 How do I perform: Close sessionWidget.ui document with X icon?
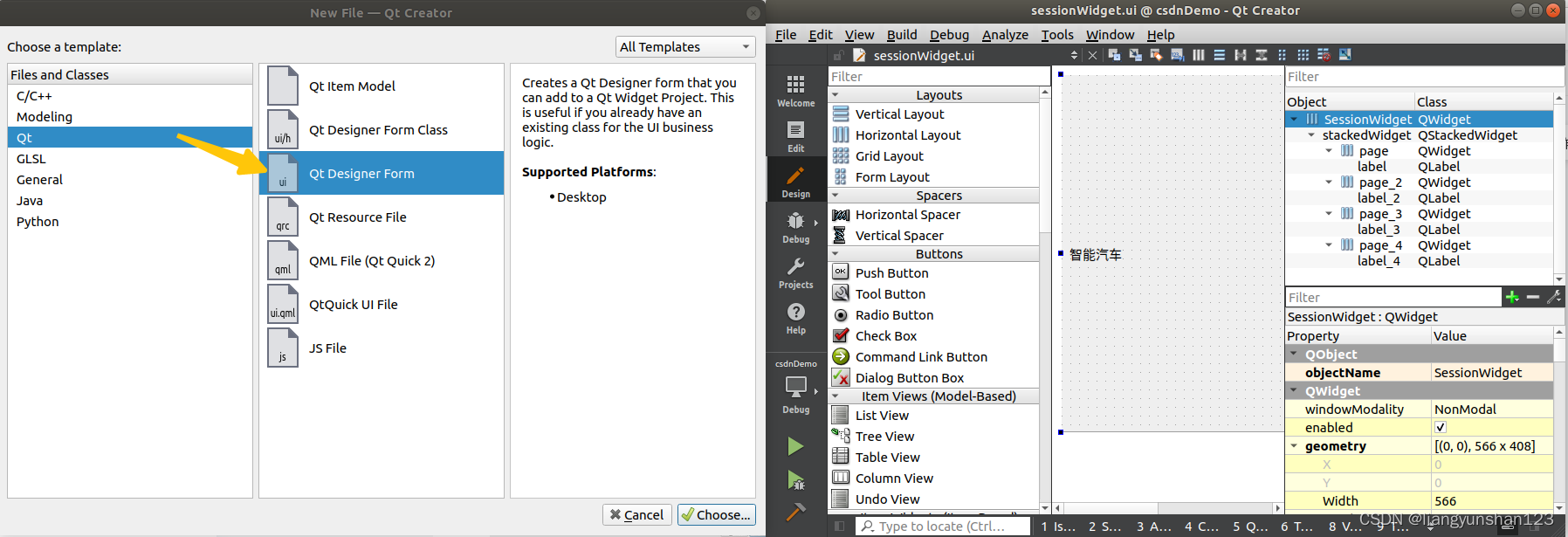(1092, 55)
